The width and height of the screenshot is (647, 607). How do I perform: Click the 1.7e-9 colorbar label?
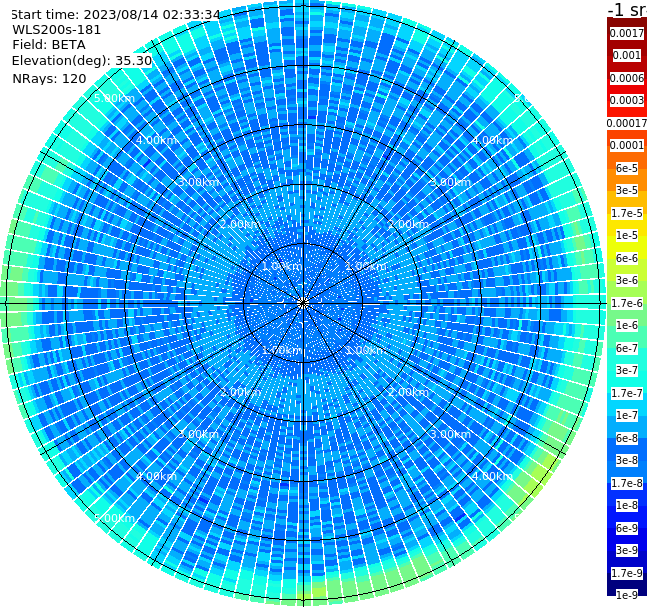627,573
